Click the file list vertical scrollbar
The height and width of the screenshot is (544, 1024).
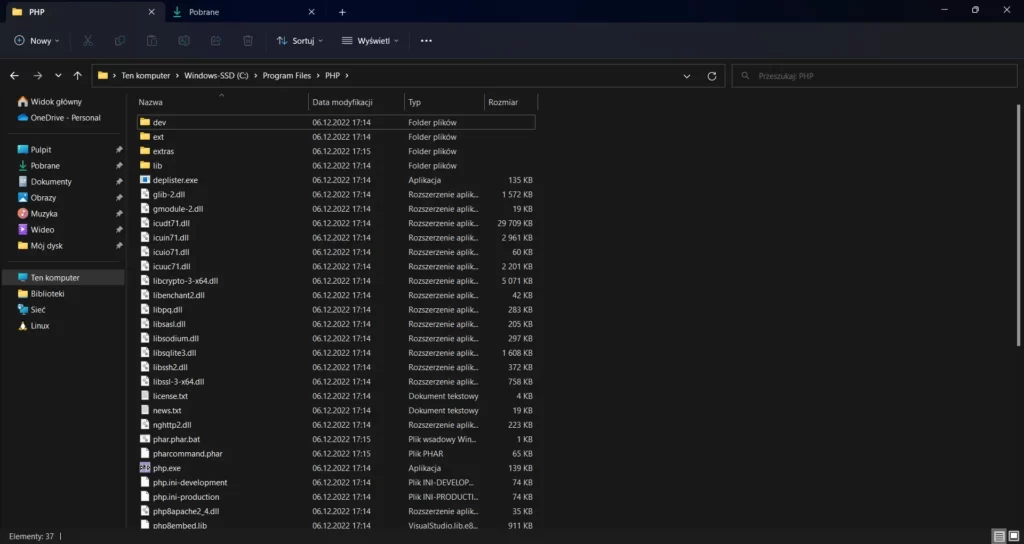pos(1019,225)
